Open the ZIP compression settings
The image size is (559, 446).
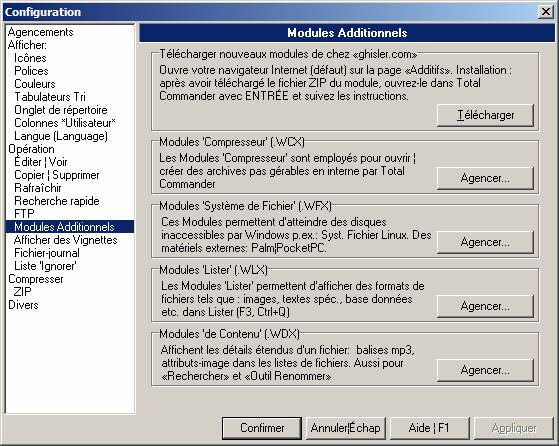pyautogui.click(x=22, y=292)
